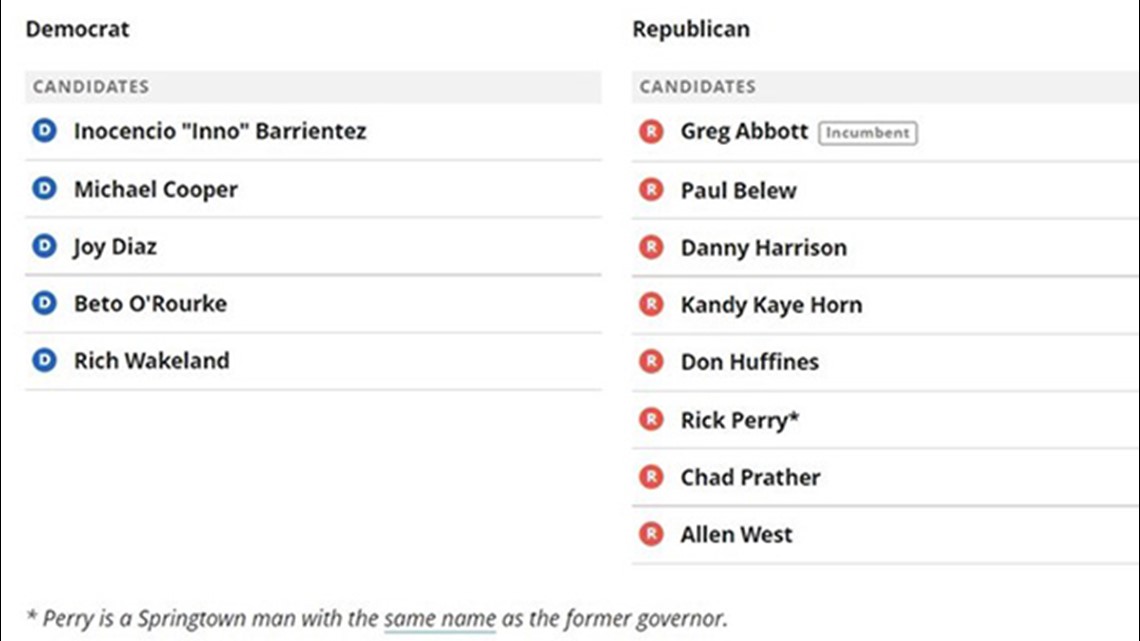The width and height of the screenshot is (1140, 641).
Task: Click the D badge next to Michael Cooper
Action: click(44, 189)
